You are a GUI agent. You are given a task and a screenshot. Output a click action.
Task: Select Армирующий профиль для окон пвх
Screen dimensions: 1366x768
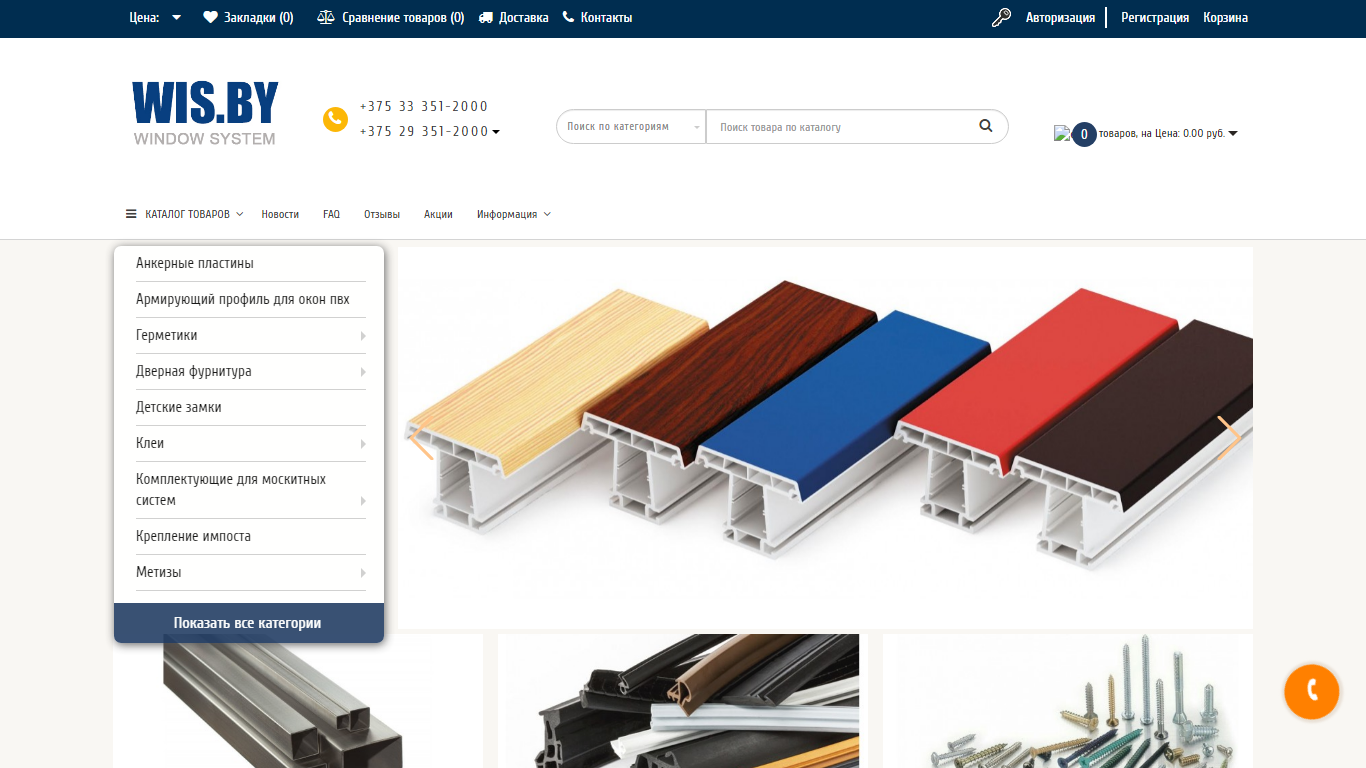243,299
